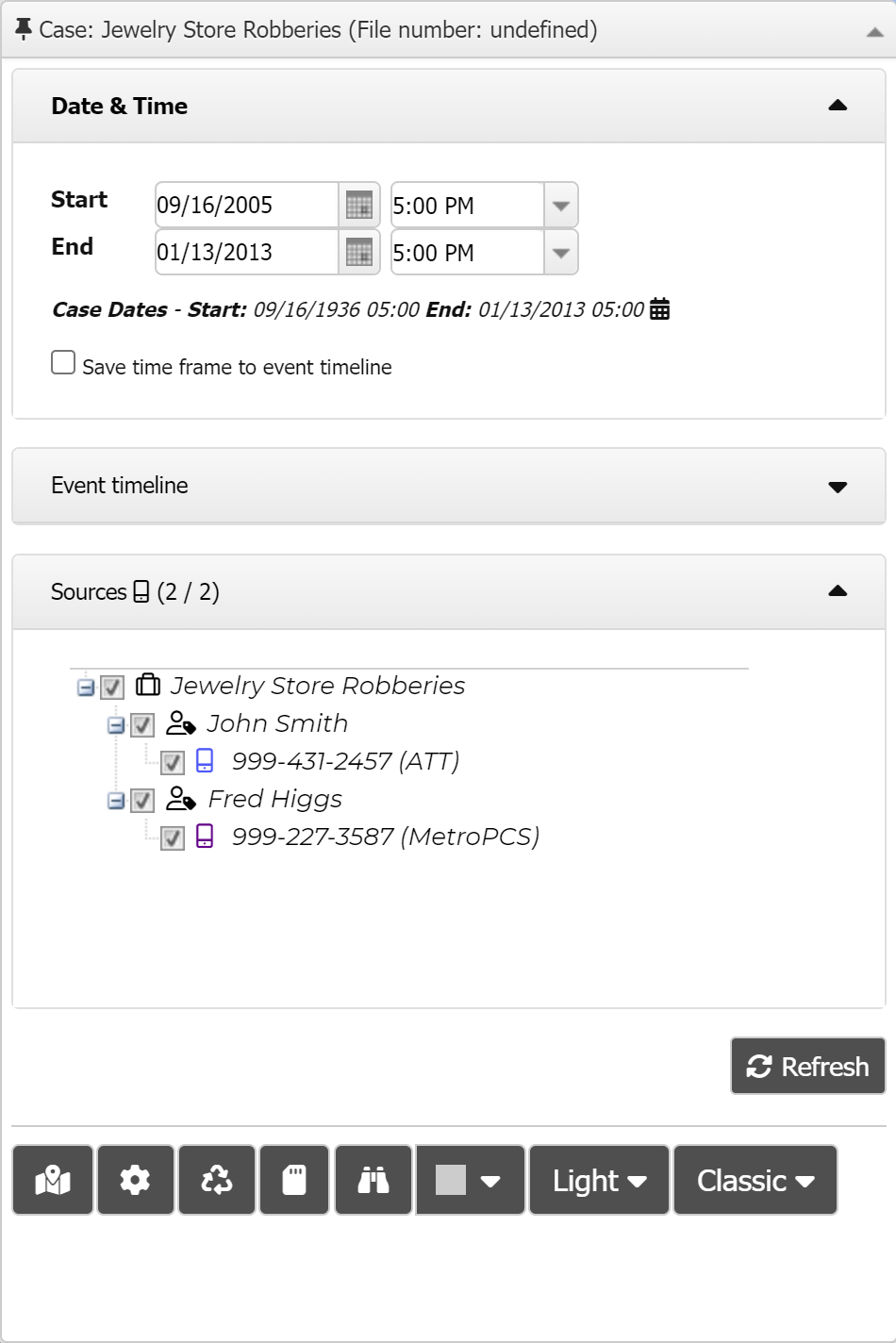Uncheck 999-227-3587 MetroPCS checkbox

click(x=173, y=837)
